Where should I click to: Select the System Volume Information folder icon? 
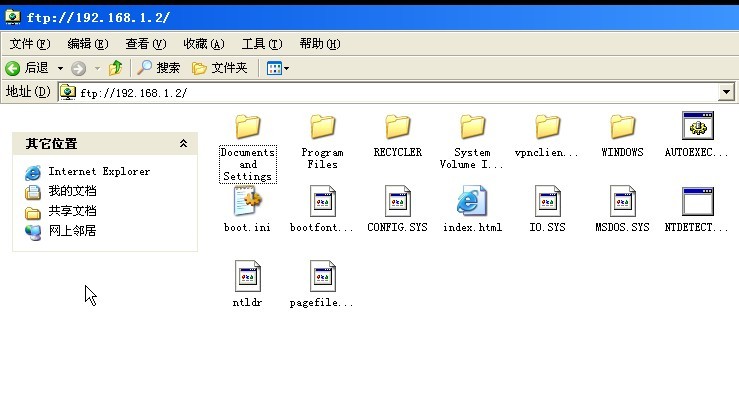click(x=473, y=126)
